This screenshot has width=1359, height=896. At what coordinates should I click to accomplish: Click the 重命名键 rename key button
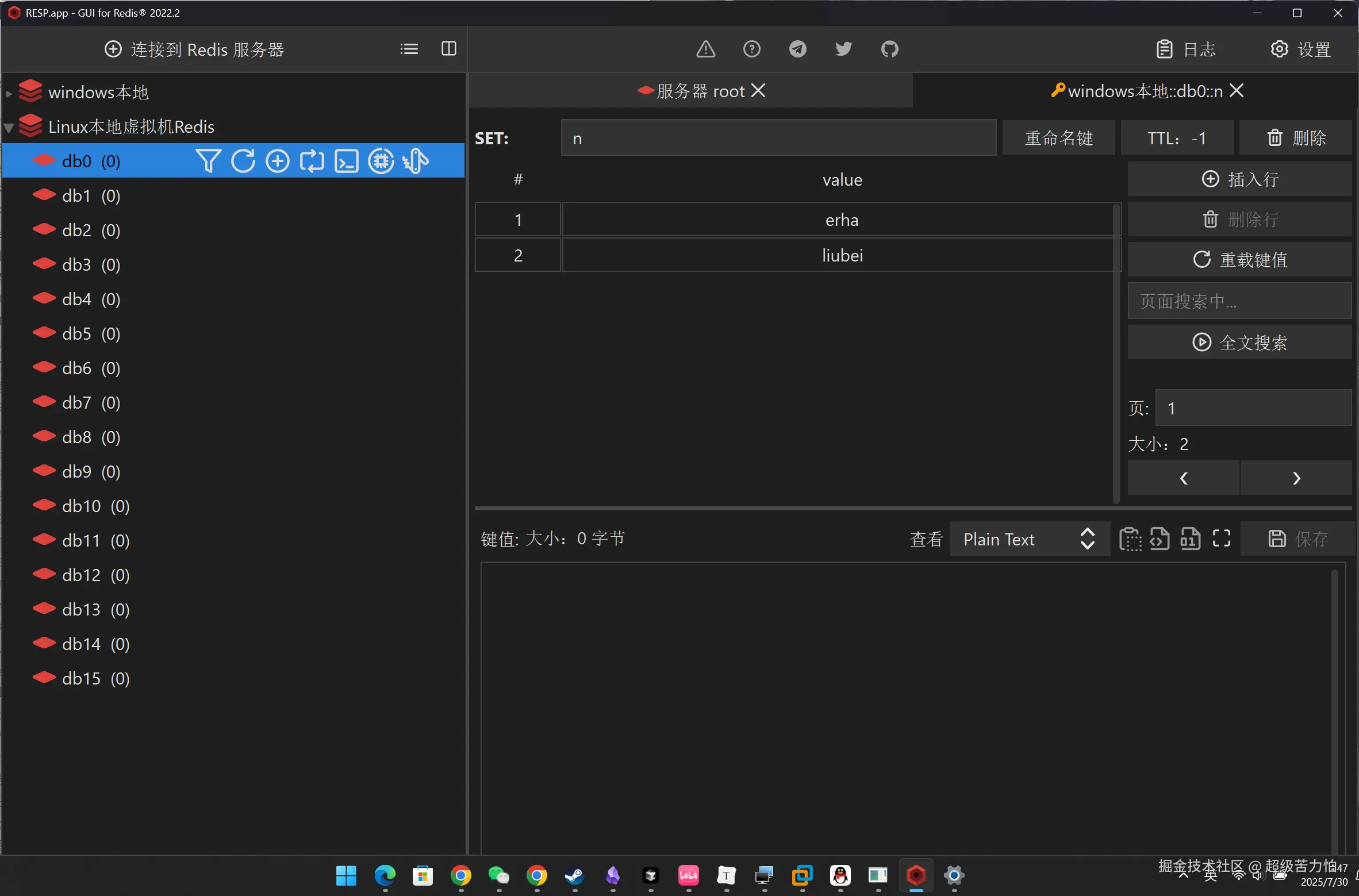click(1058, 138)
